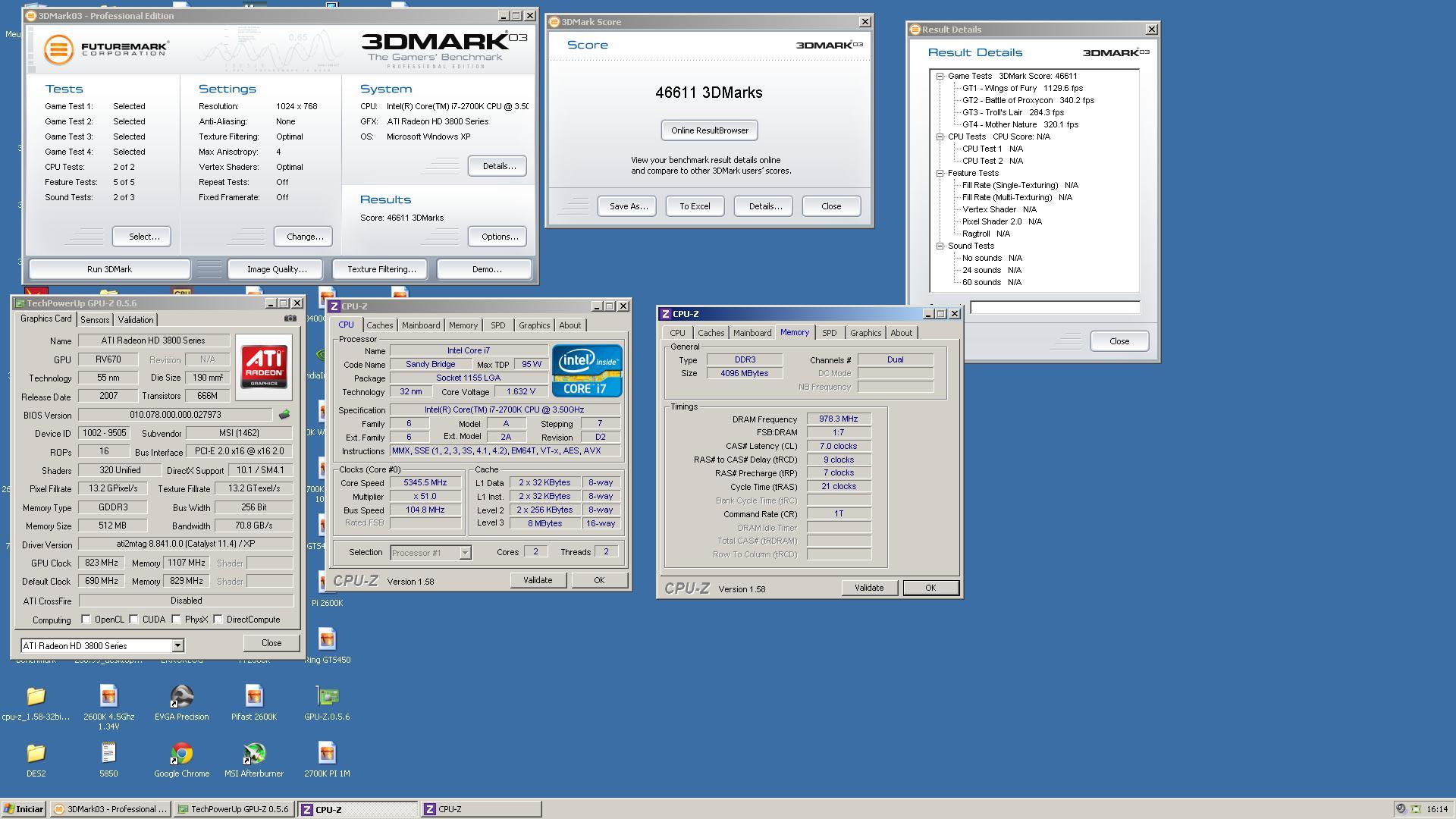Screen dimensions: 1456x819
Task: Switch to the Sensors tab in GPU-Z
Action: (x=95, y=320)
